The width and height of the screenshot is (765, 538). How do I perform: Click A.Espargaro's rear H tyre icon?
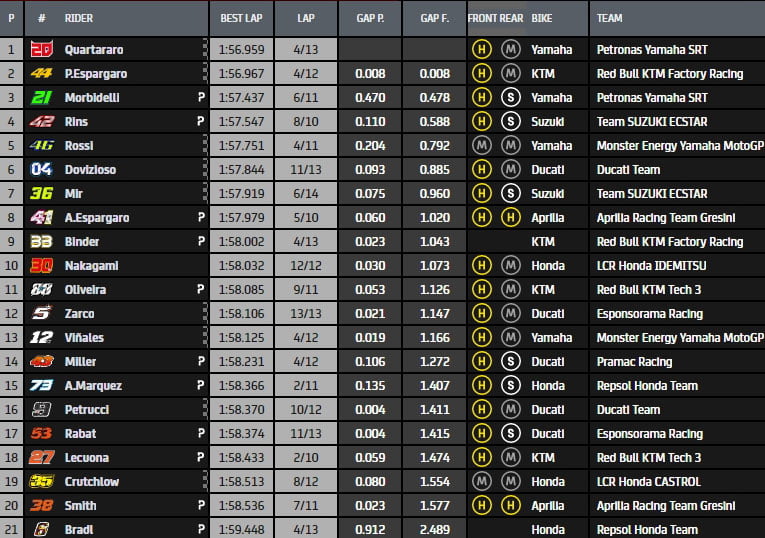point(510,217)
